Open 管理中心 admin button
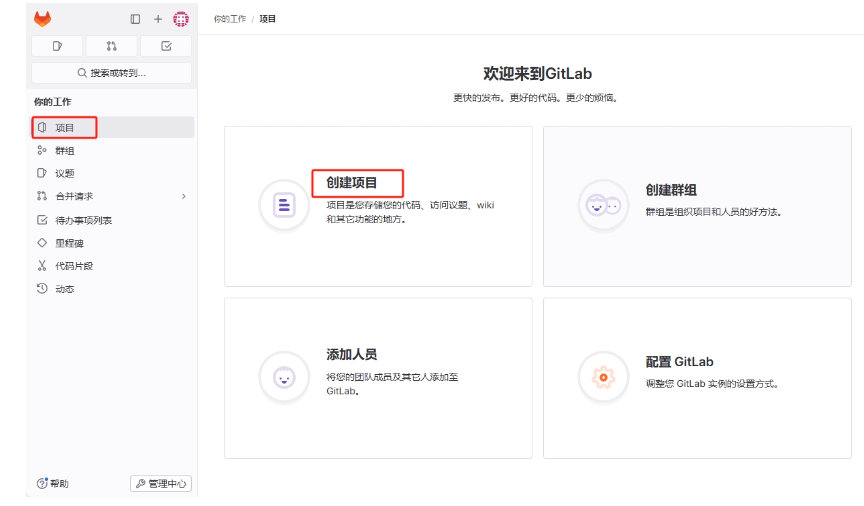 click(161, 483)
